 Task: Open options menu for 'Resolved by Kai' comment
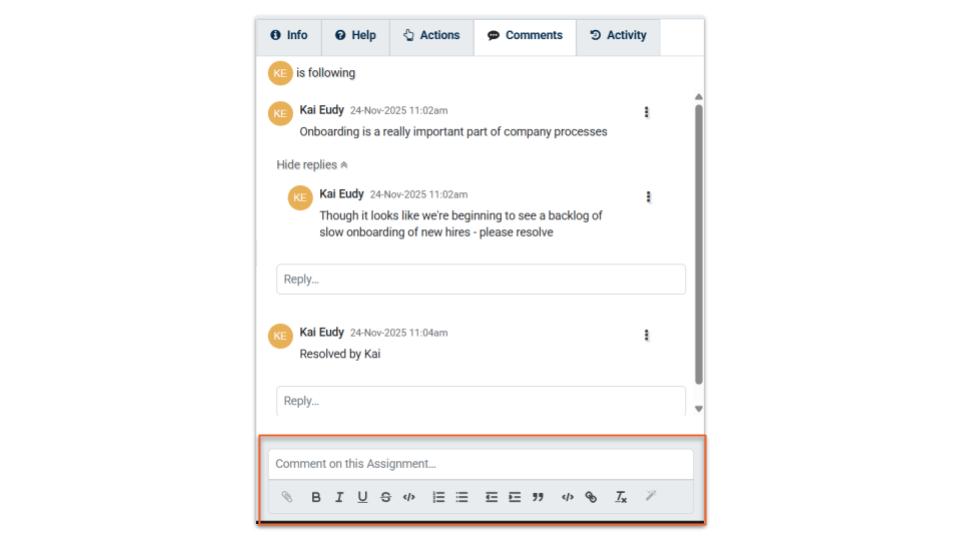coord(646,335)
